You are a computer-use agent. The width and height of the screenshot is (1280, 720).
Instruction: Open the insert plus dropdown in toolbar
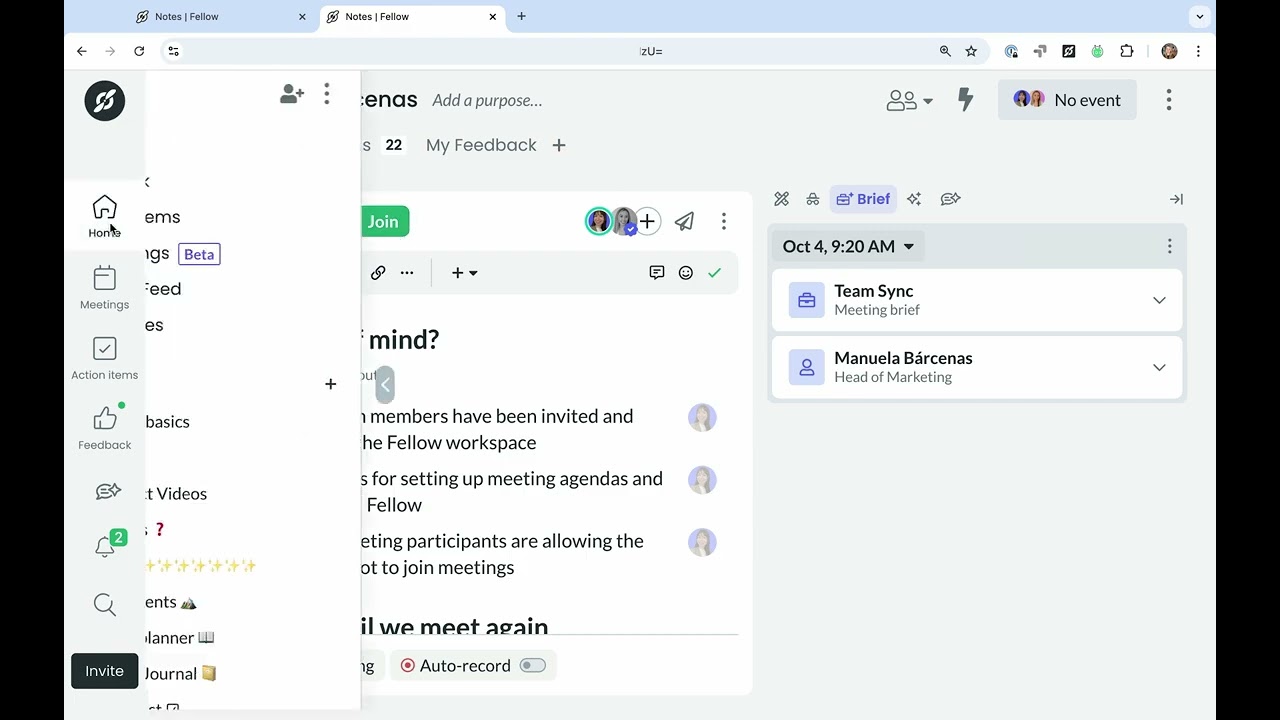click(464, 273)
